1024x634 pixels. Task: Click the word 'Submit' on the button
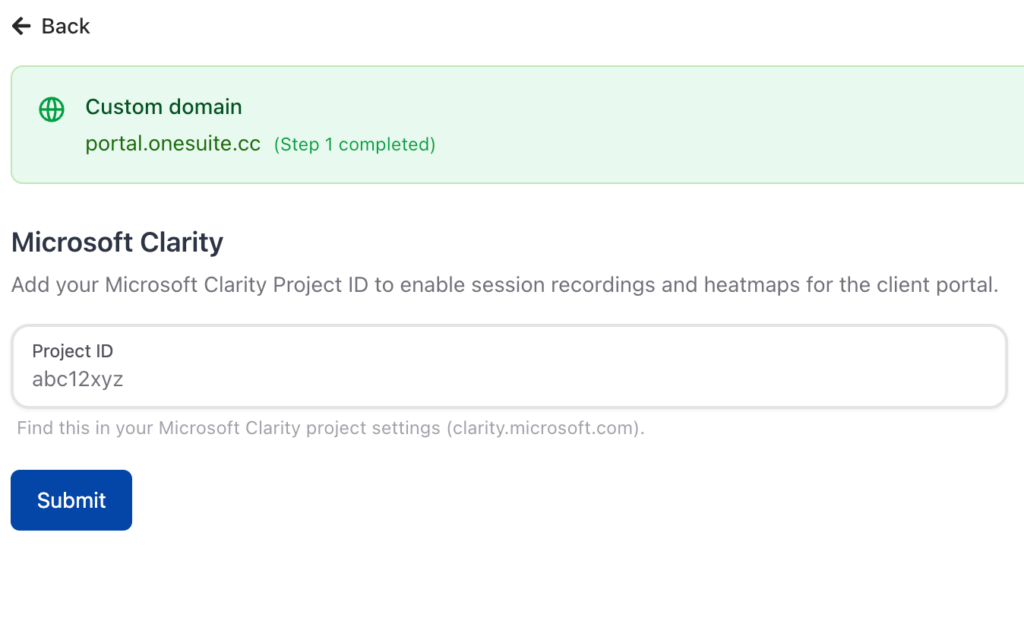(x=71, y=500)
